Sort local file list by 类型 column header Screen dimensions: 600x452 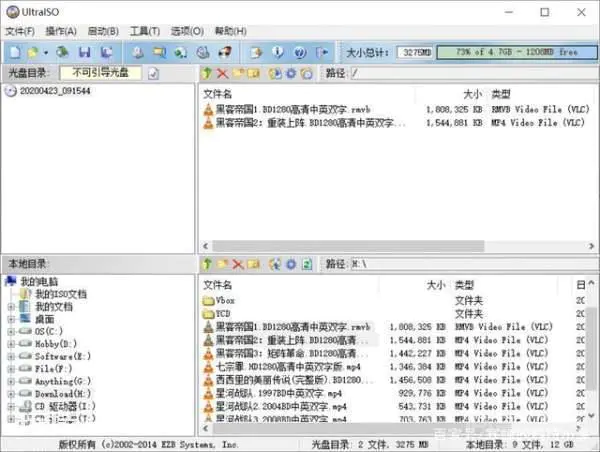464,285
